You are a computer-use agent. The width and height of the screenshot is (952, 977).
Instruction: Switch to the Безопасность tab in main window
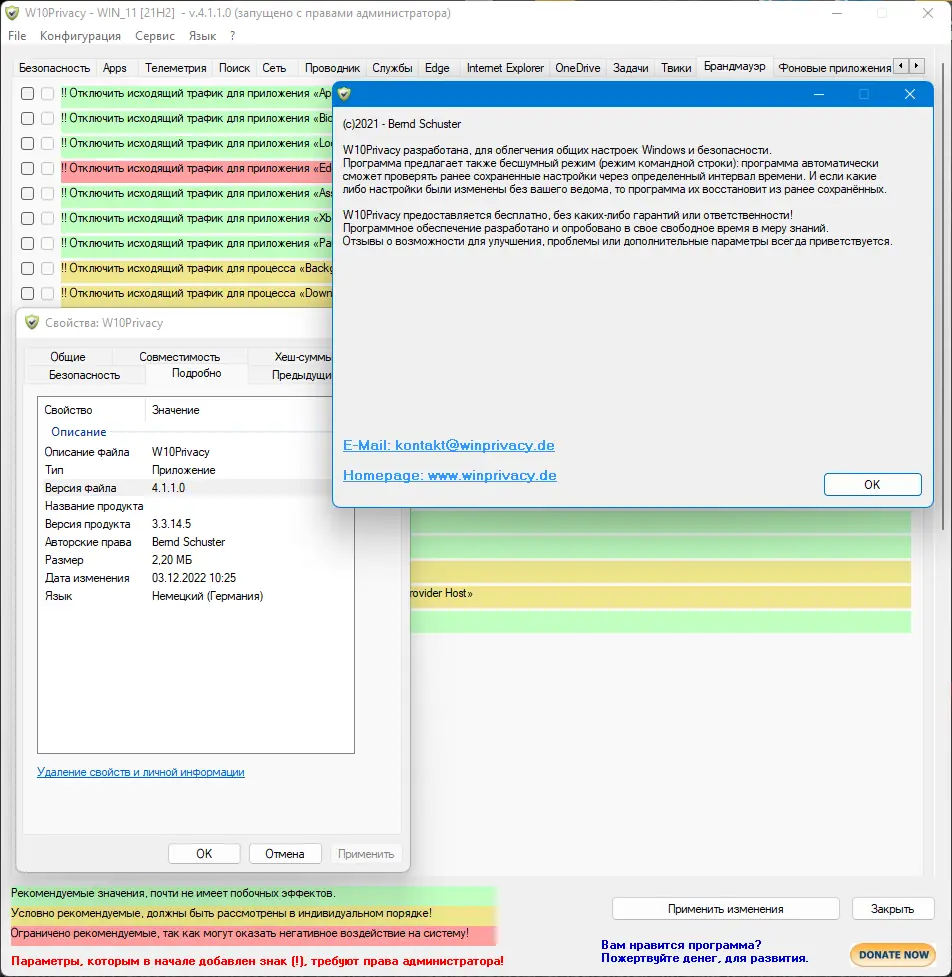54,68
